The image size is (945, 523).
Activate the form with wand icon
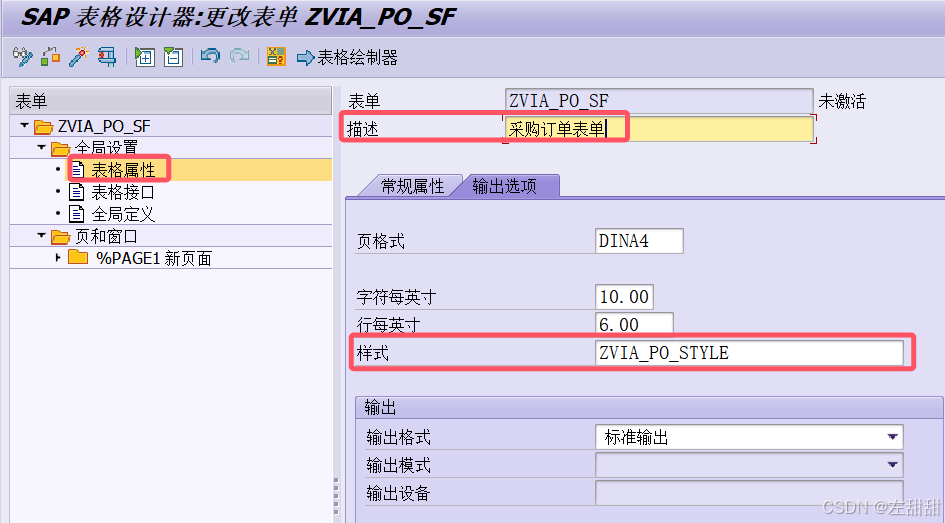pyautogui.click(x=78, y=57)
